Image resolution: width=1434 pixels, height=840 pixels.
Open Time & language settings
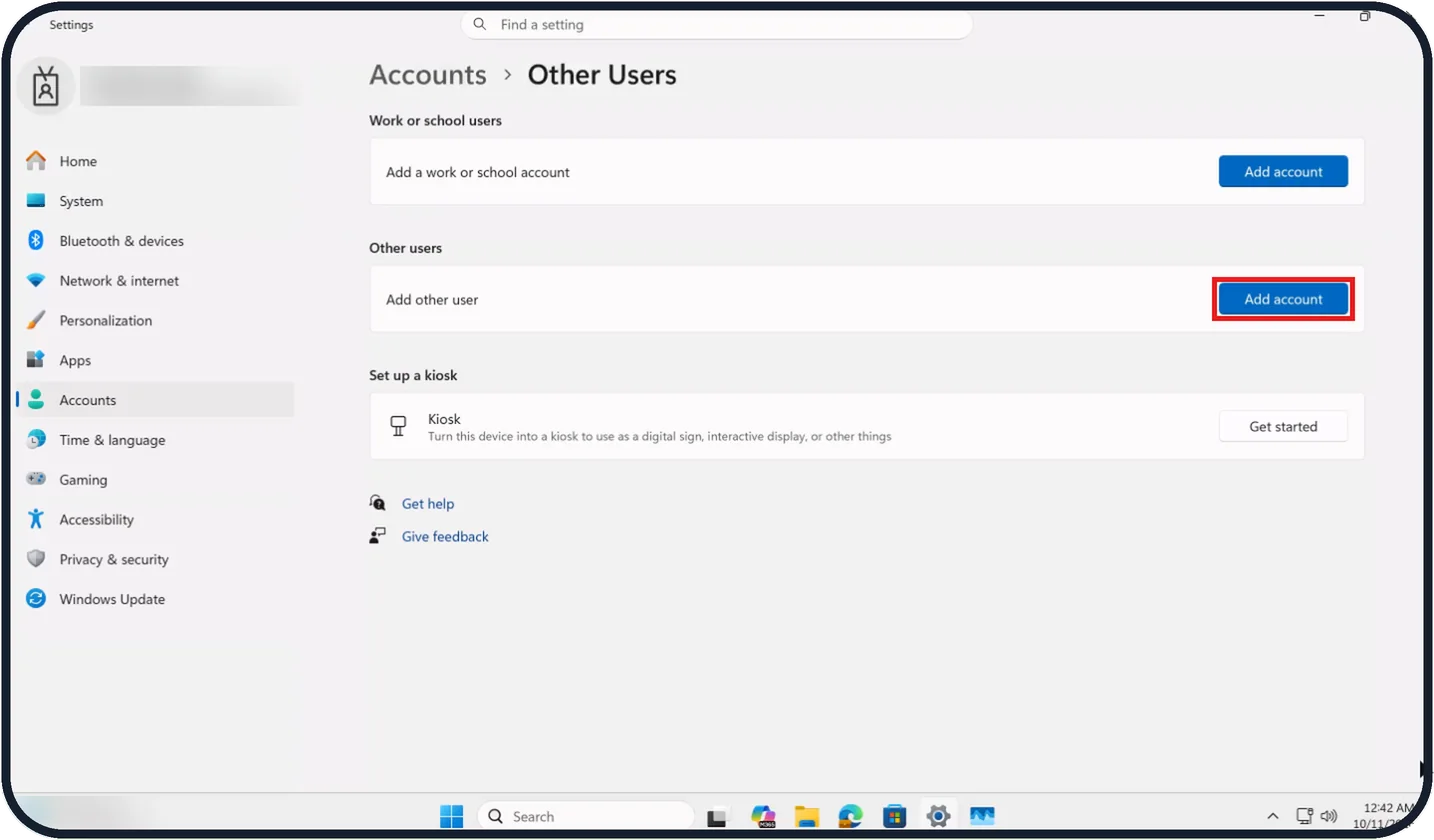pos(155,440)
